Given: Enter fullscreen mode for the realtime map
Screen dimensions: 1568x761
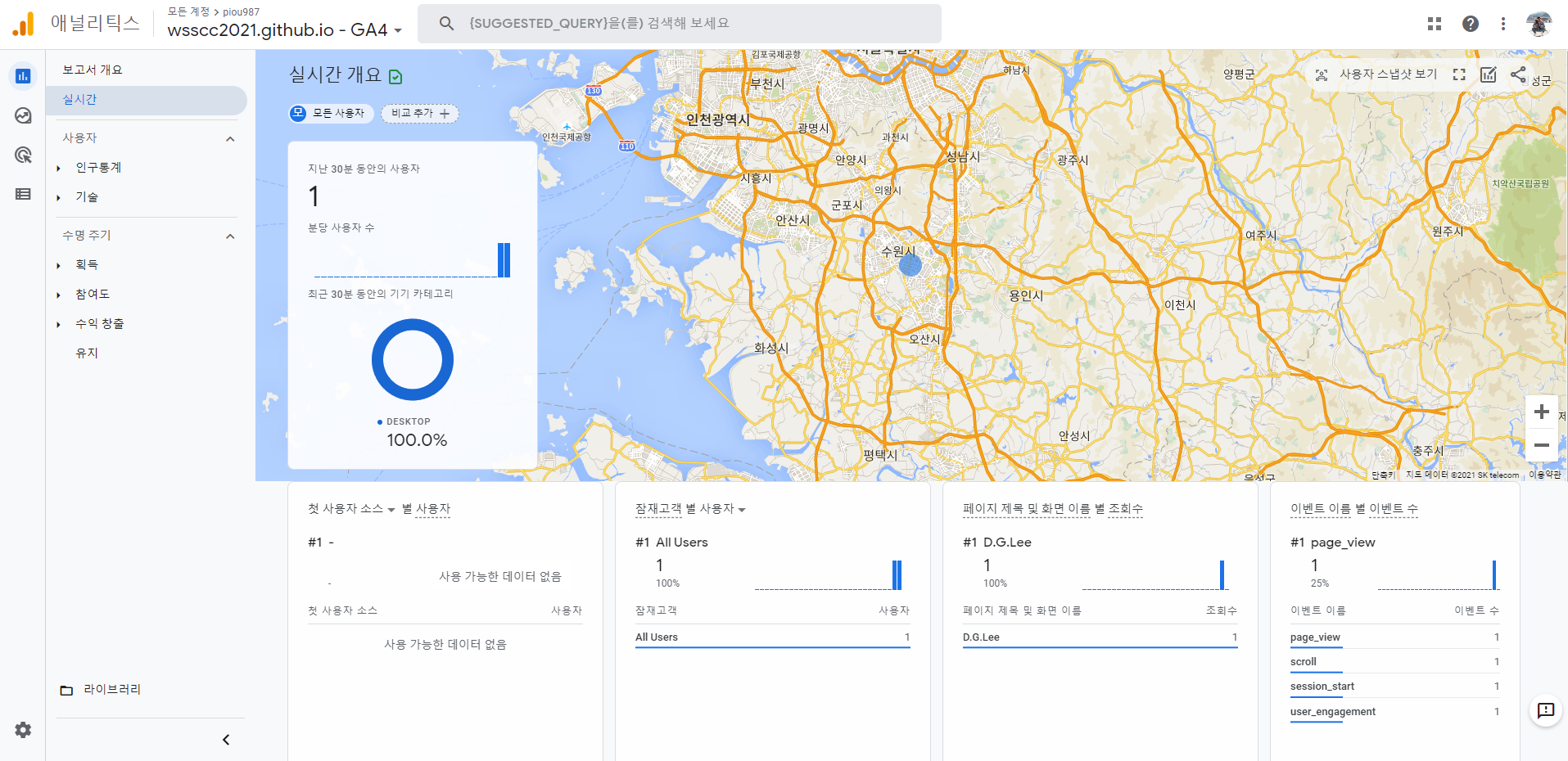Looking at the screenshot, I should click(x=1460, y=74).
